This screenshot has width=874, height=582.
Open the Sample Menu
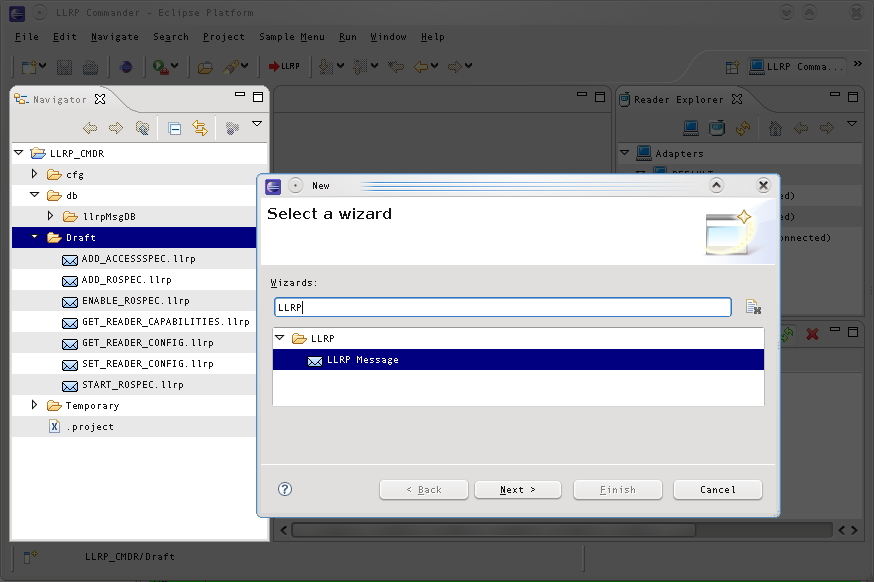point(292,37)
